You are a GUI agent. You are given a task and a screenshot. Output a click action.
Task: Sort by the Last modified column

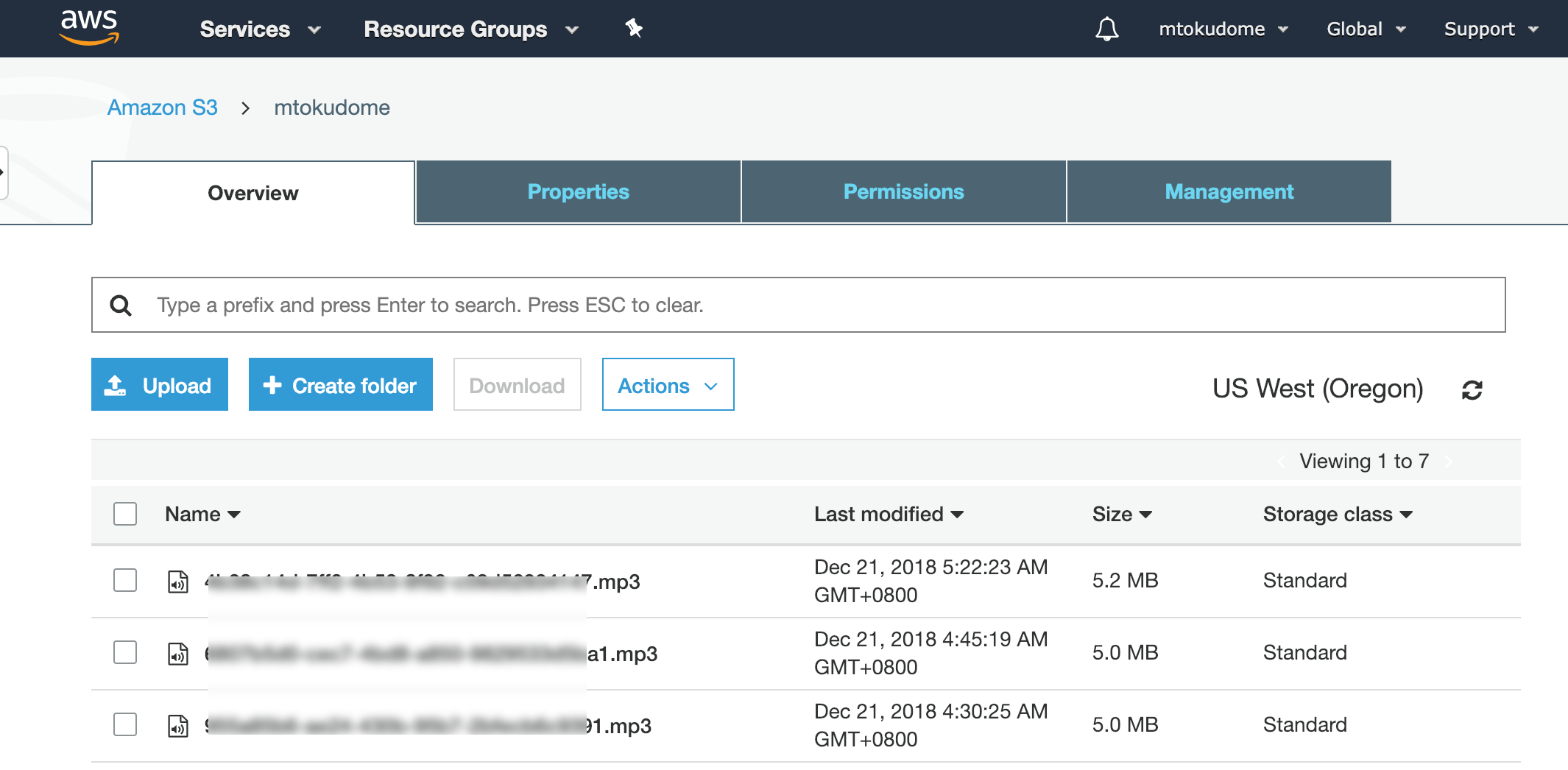(889, 514)
